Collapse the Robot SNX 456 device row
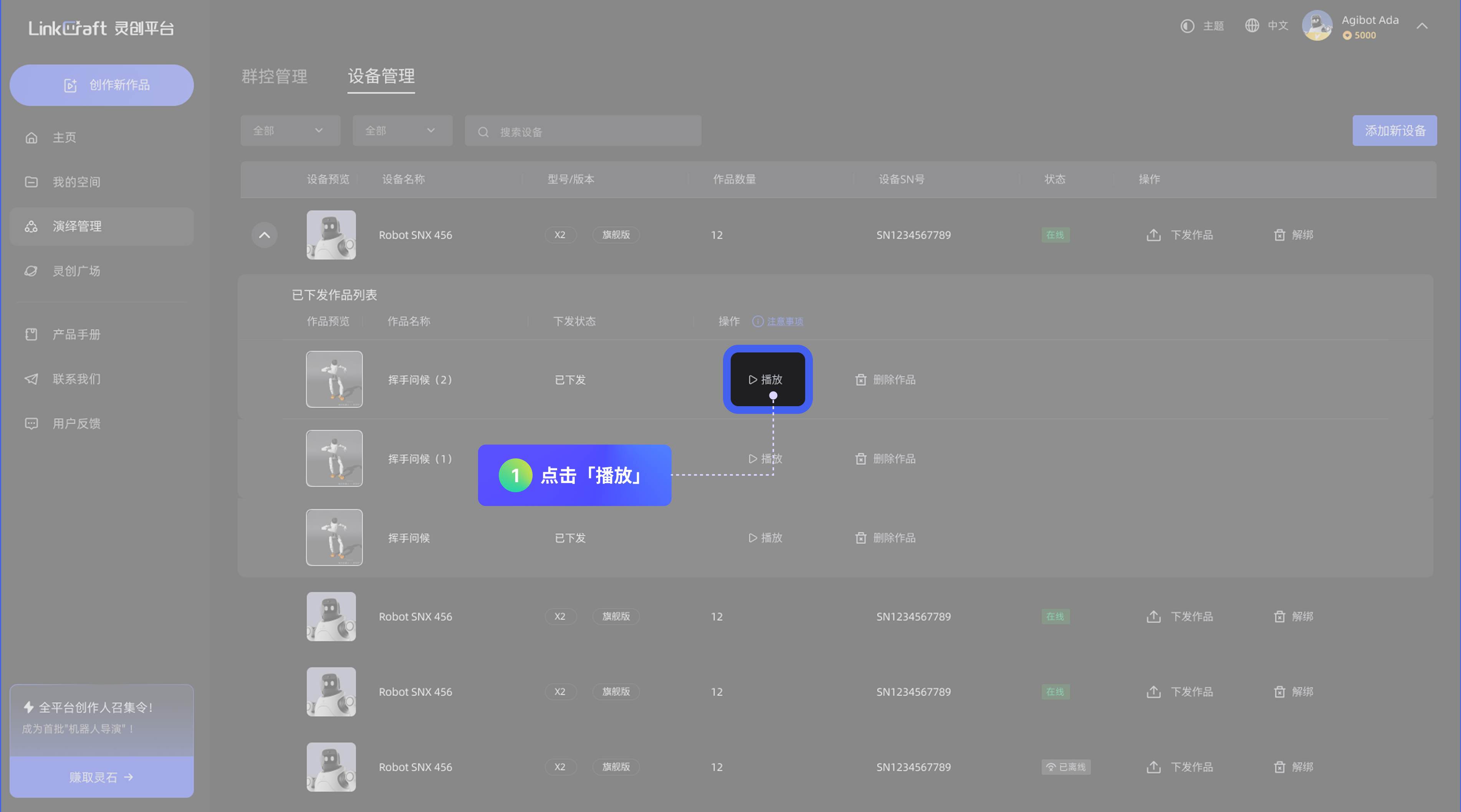The height and width of the screenshot is (812, 1461). [x=264, y=235]
